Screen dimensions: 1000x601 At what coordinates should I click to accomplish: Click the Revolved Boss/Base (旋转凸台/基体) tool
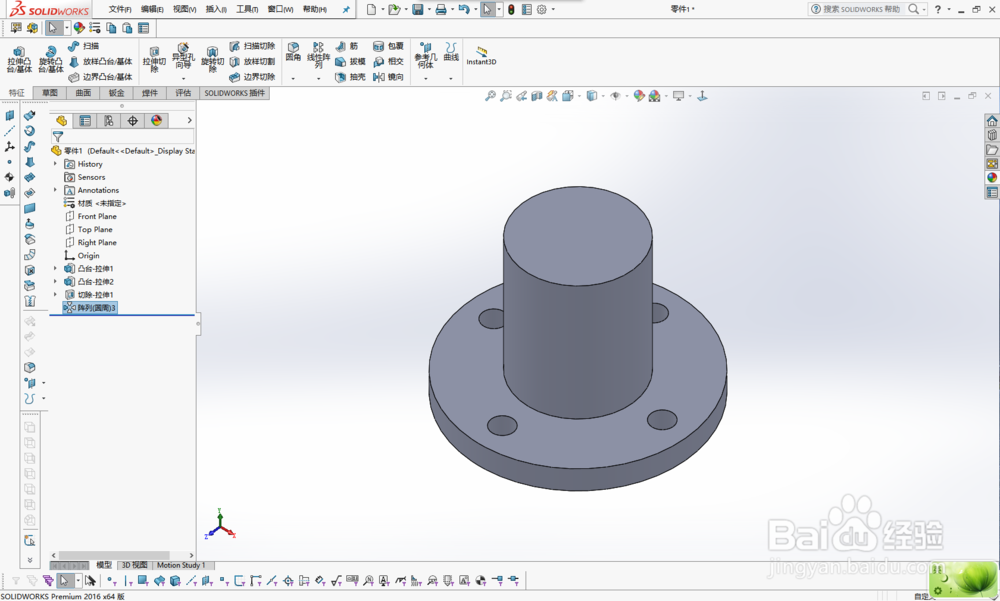[50, 60]
